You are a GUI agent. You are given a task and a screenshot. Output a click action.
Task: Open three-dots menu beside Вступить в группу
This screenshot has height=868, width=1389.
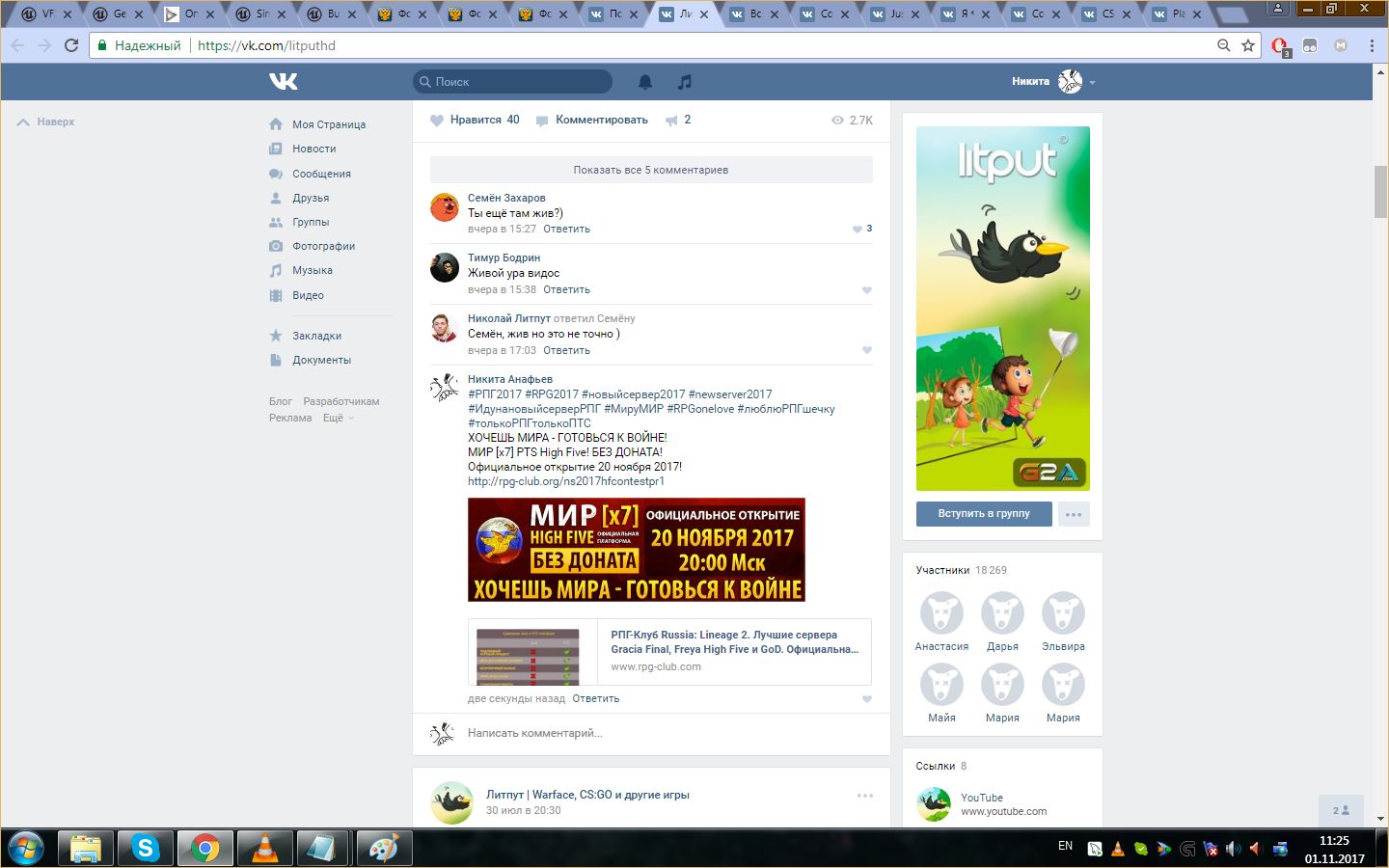click(x=1074, y=514)
